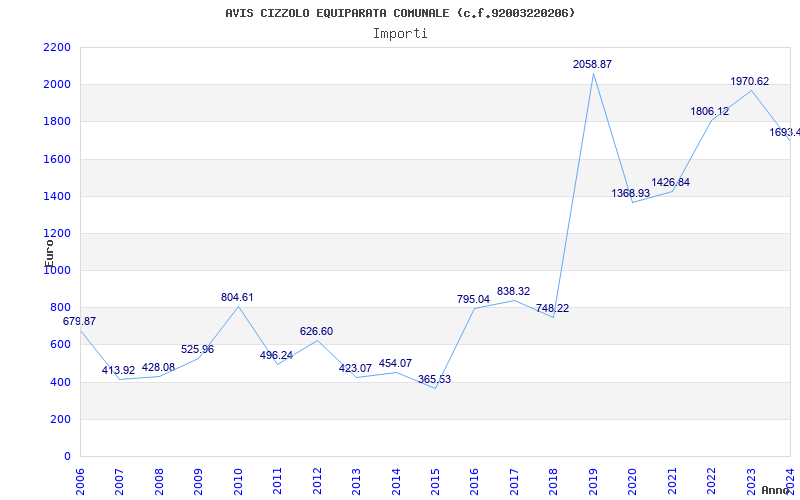Click the 1200 value on the Euro axis

point(57,234)
